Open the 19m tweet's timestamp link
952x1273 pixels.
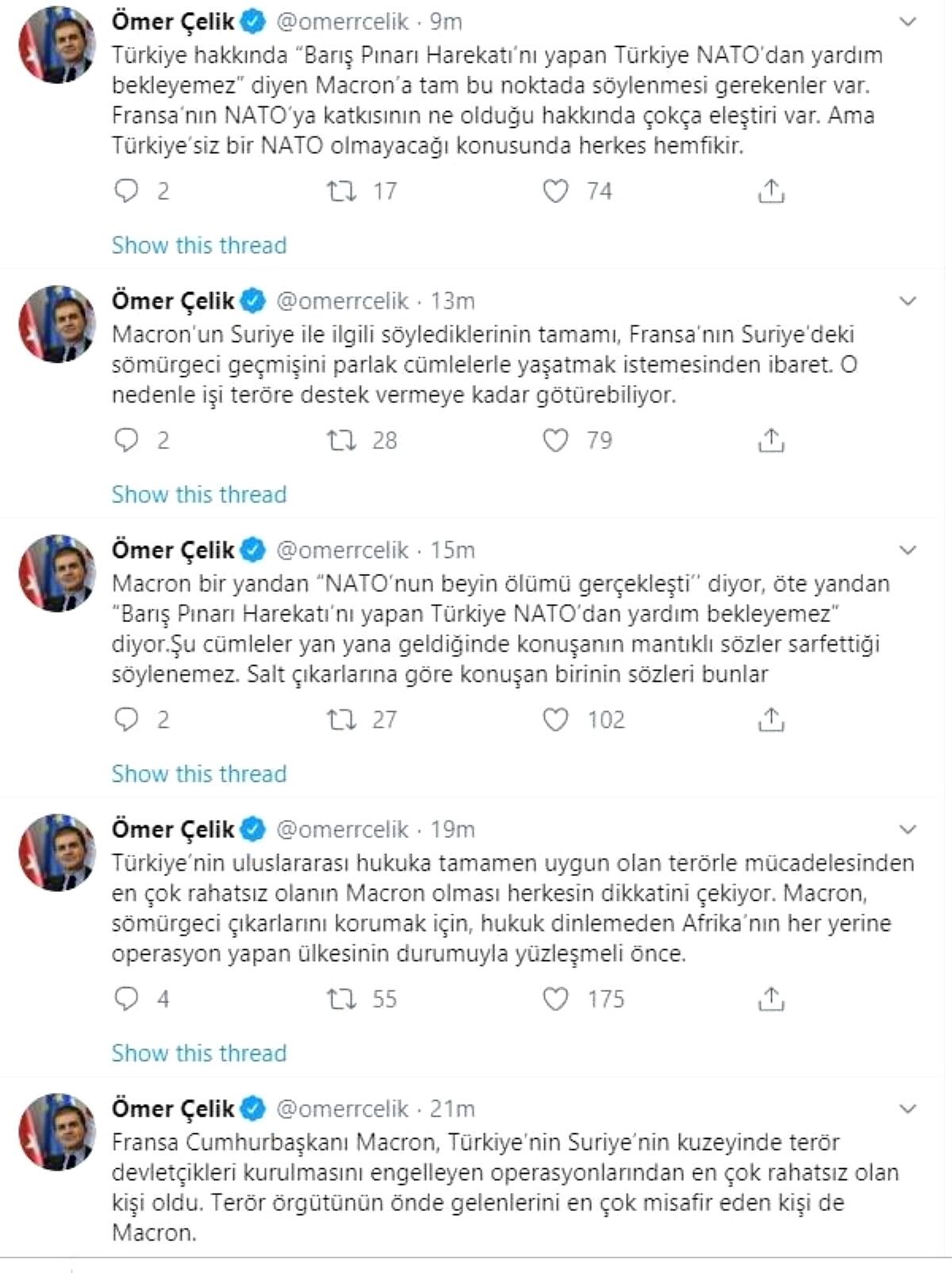[x=452, y=830]
